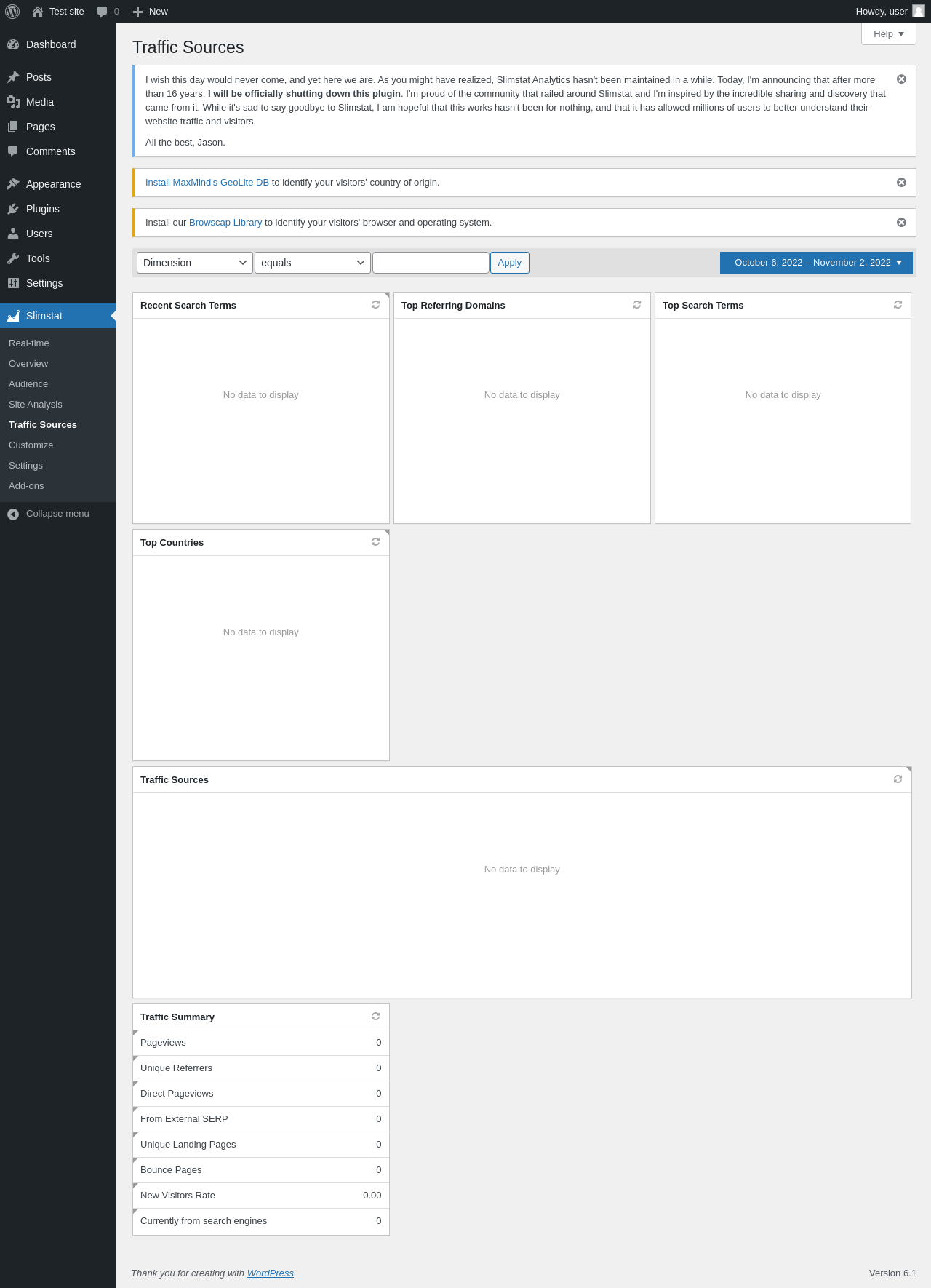Image resolution: width=931 pixels, height=1288 pixels.
Task: Click the filter value text field
Action: click(431, 263)
